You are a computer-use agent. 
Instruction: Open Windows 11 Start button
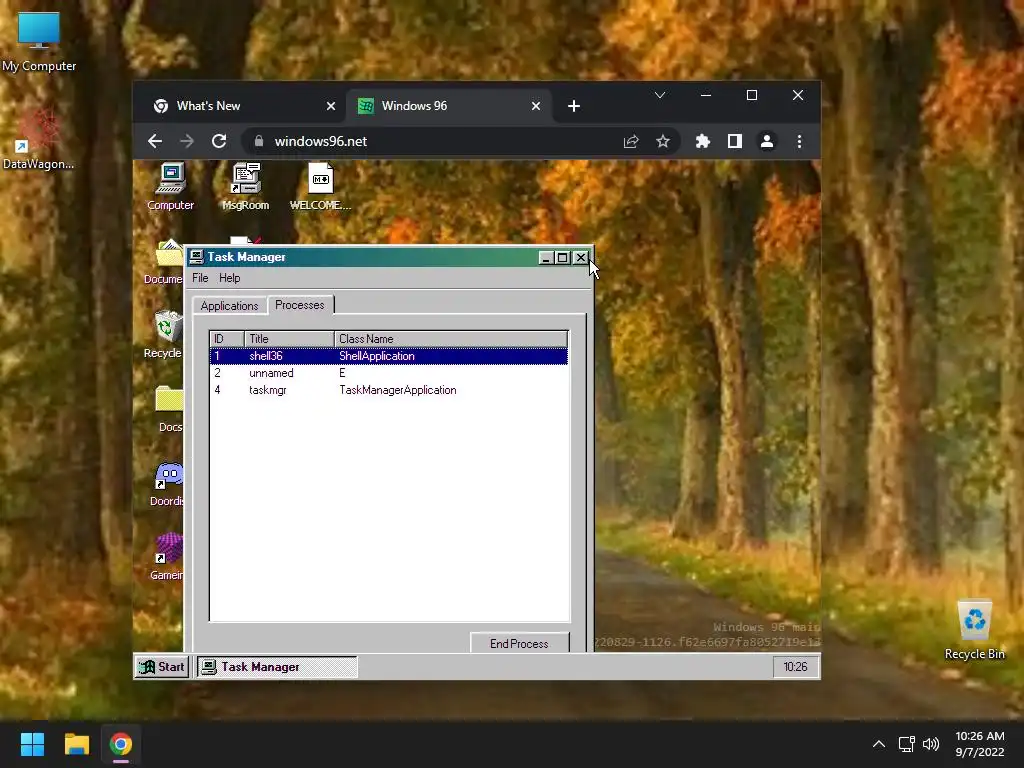pyautogui.click(x=32, y=744)
